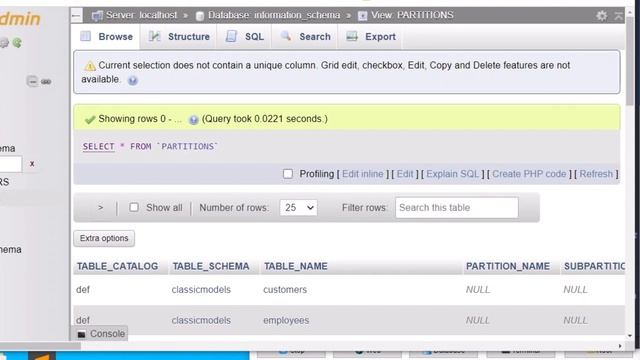
Task: Refresh the query results
Action: (x=596, y=174)
